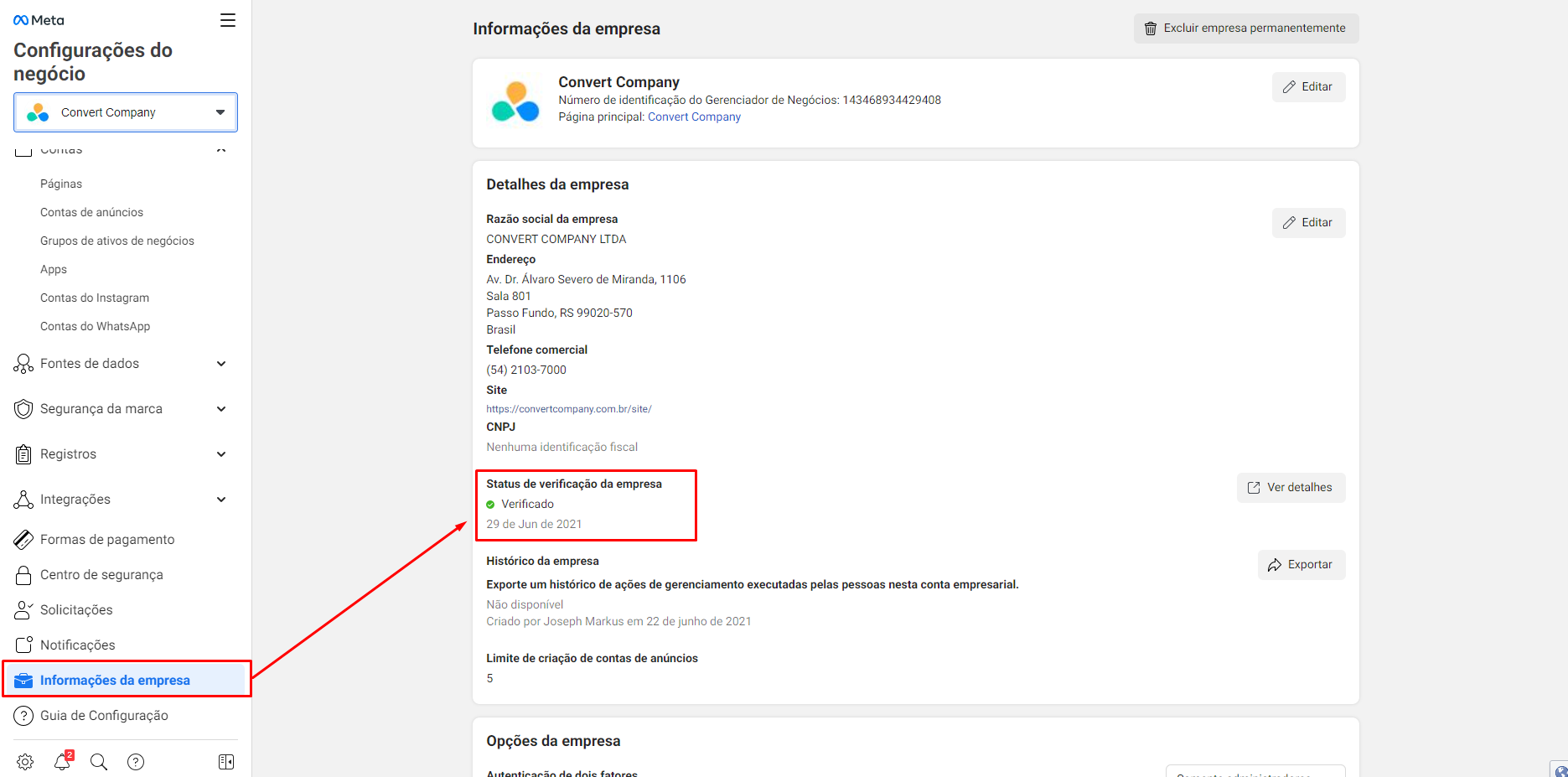Go to Contas de anúncios
The height and width of the screenshot is (777, 1568).
pyautogui.click(x=91, y=212)
